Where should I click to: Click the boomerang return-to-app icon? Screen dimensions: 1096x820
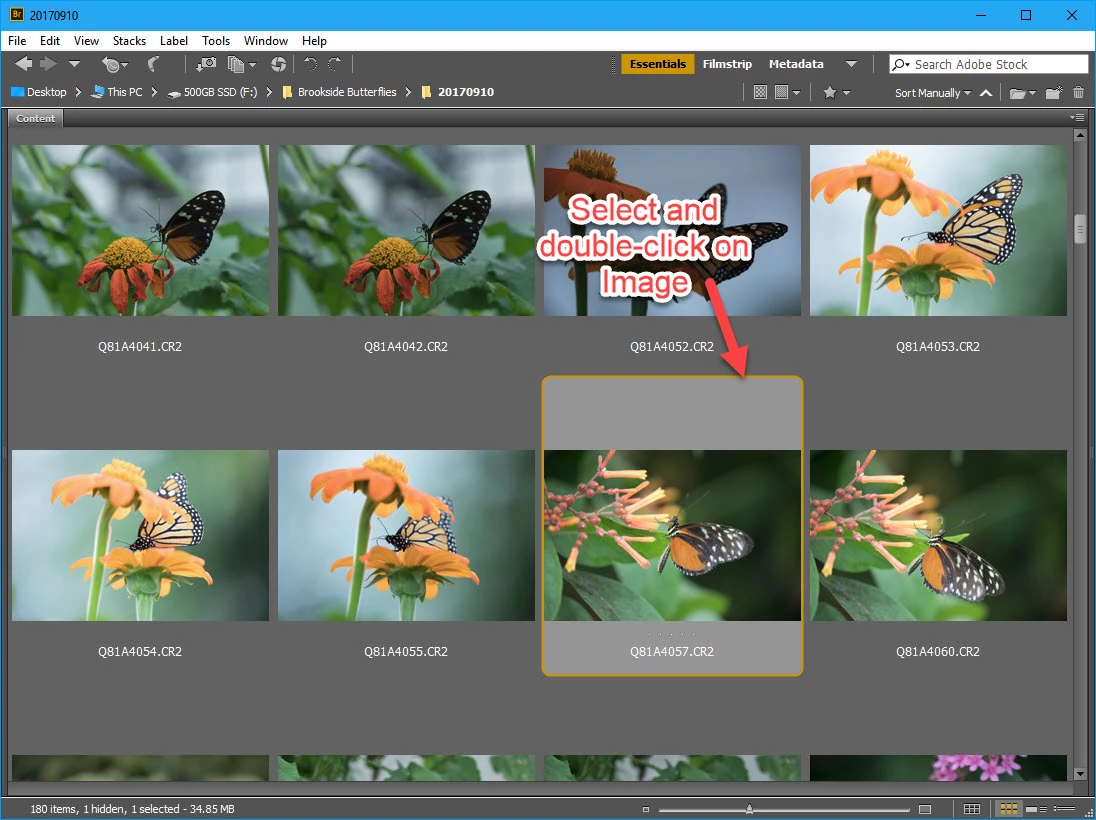click(x=153, y=64)
